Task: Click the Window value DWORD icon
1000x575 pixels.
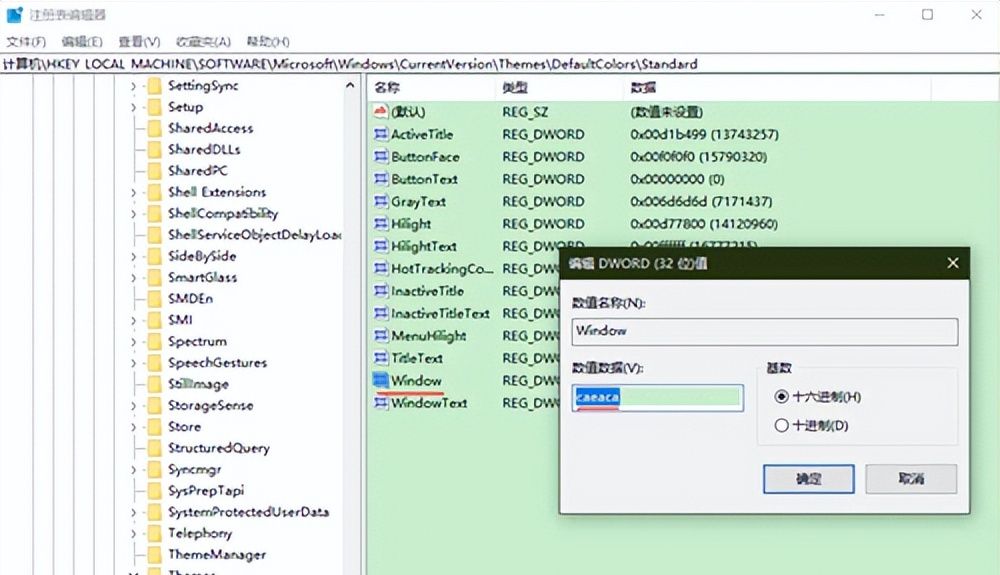Action: point(381,380)
